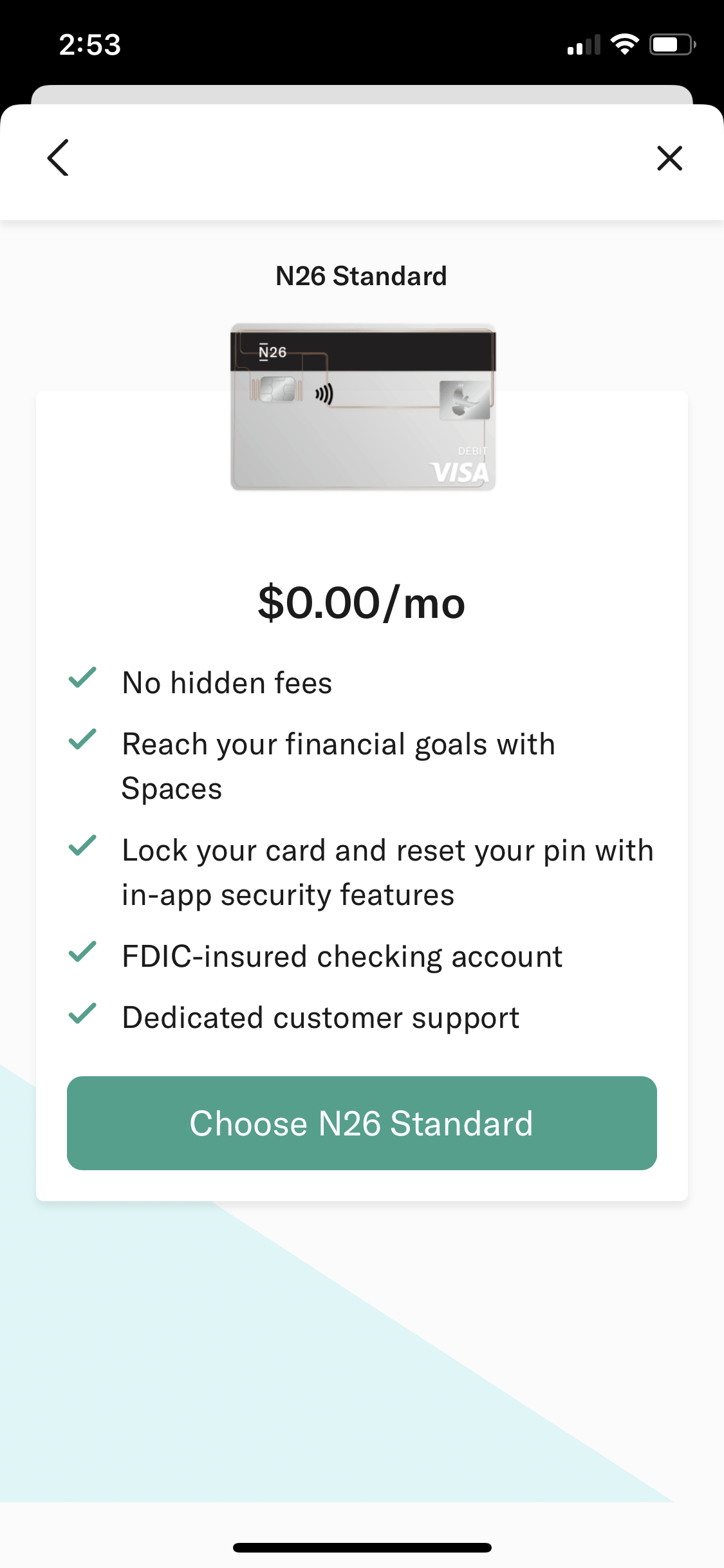Screen dimensions: 724x1568
Task: Tap the cellular signal bars icon
Action: tap(584, 45)
